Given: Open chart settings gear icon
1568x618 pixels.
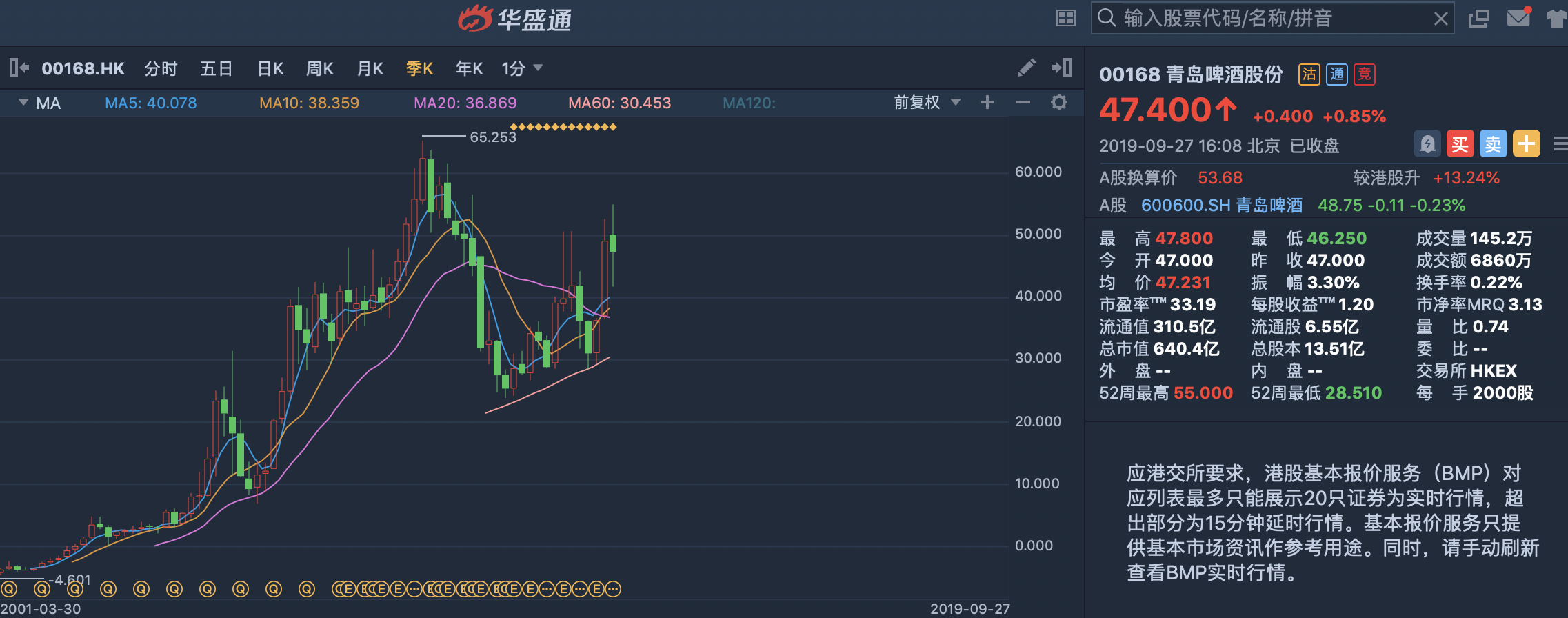Looking at the screenshot, I should click(1059, 103).
